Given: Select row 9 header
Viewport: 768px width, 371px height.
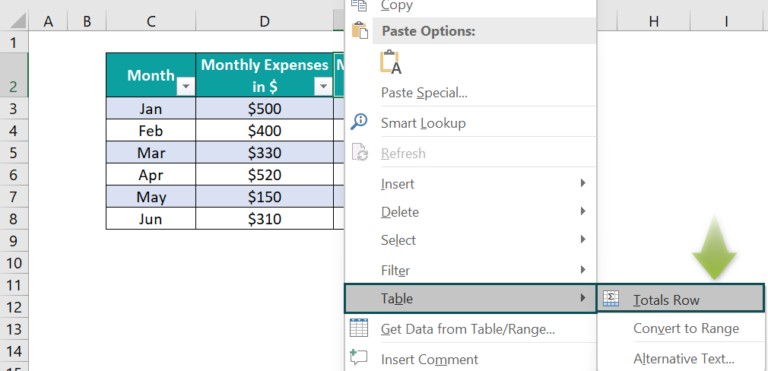Looking at the screenshot, I should [14, 240].
